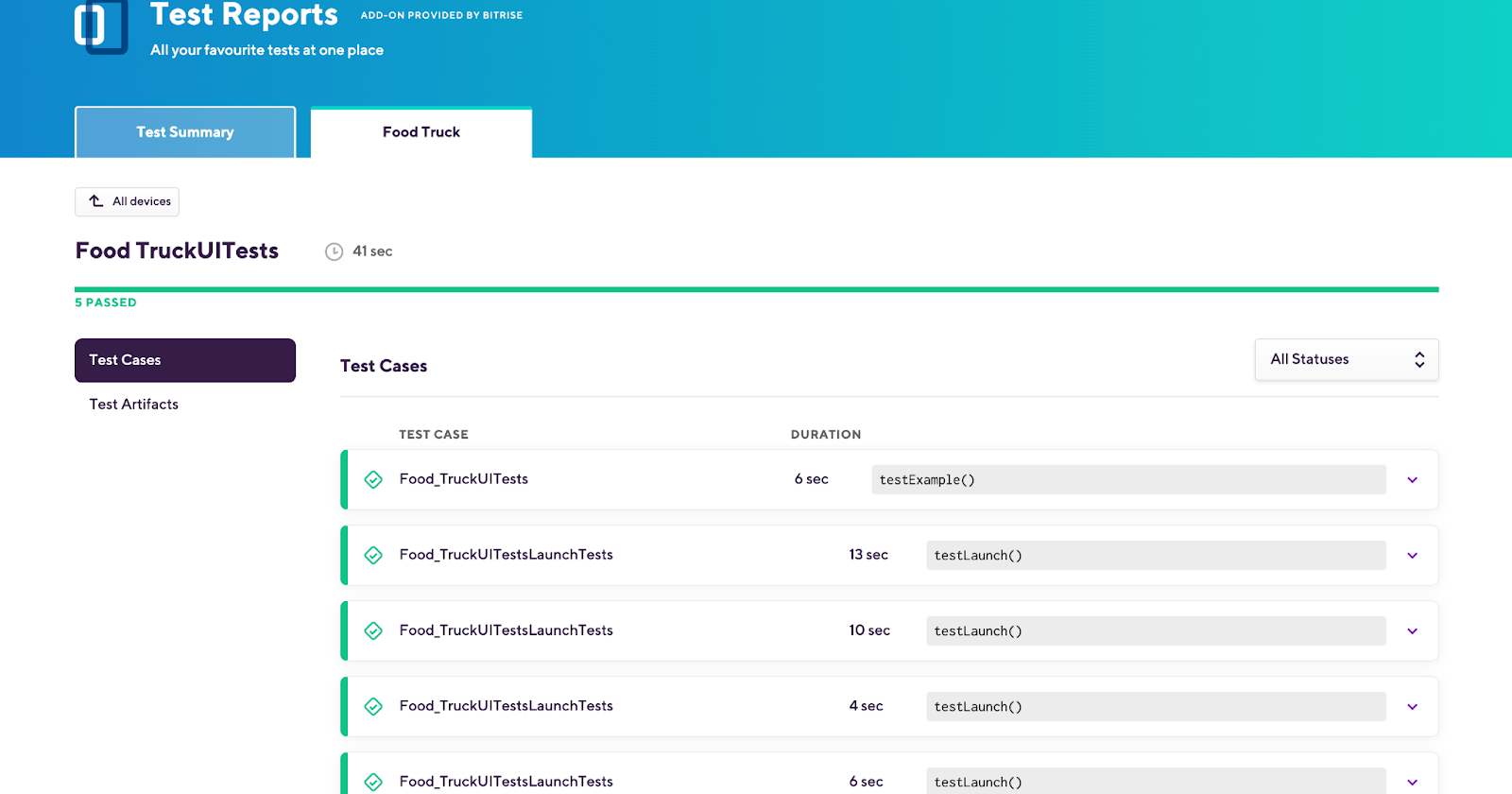
Task: Click the Test Reports page title
Action: [244, 14]
